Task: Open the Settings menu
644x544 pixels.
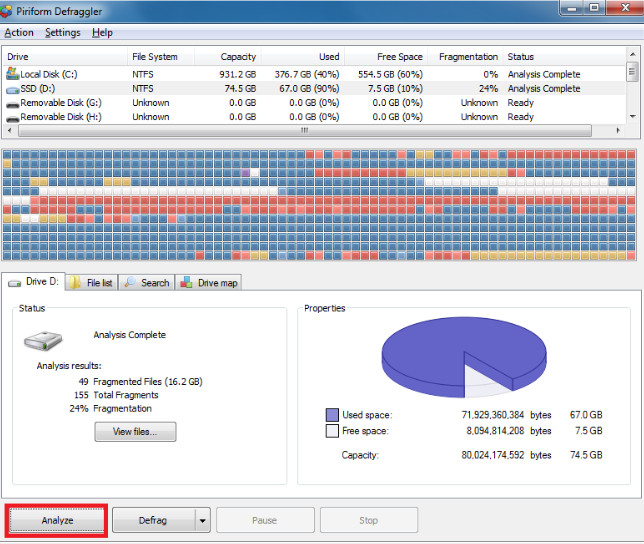Action: point(63,32)
